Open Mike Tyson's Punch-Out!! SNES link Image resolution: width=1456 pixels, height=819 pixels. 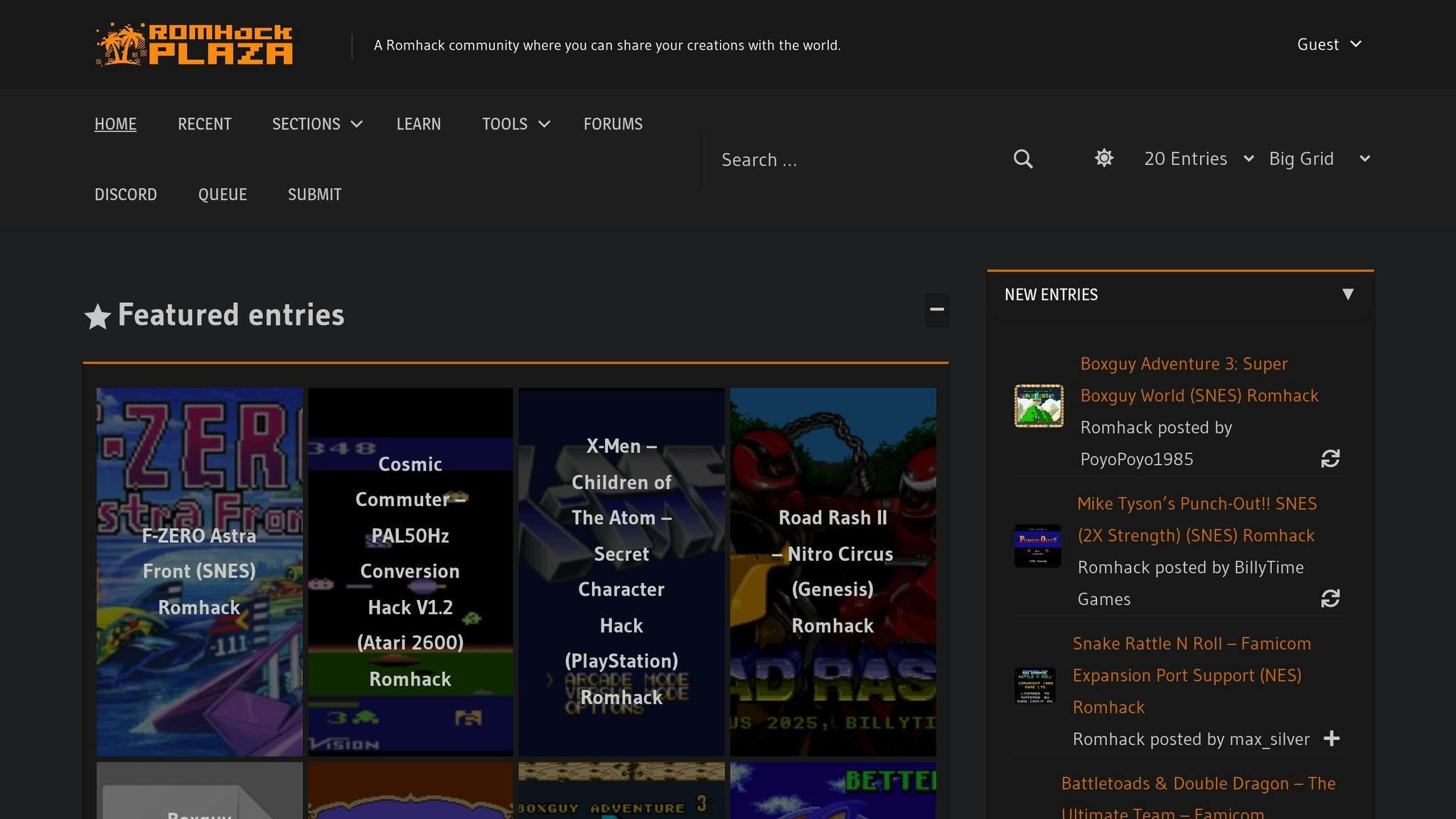[1197, 520]
